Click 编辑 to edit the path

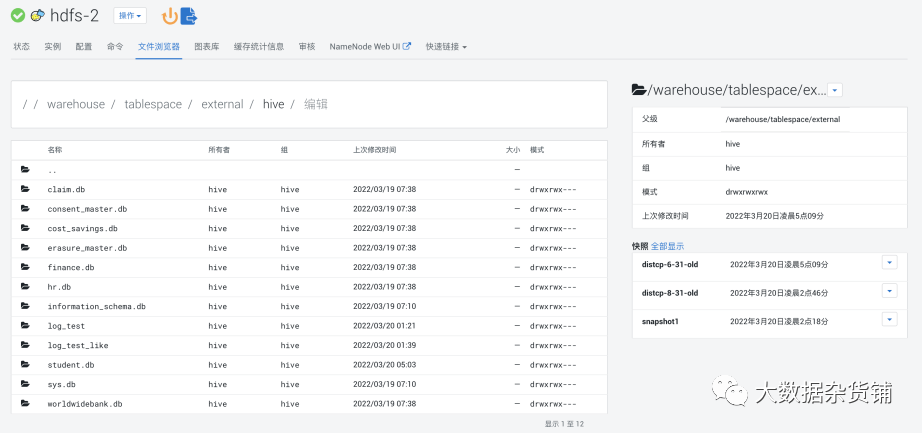[x=316, y=104]
